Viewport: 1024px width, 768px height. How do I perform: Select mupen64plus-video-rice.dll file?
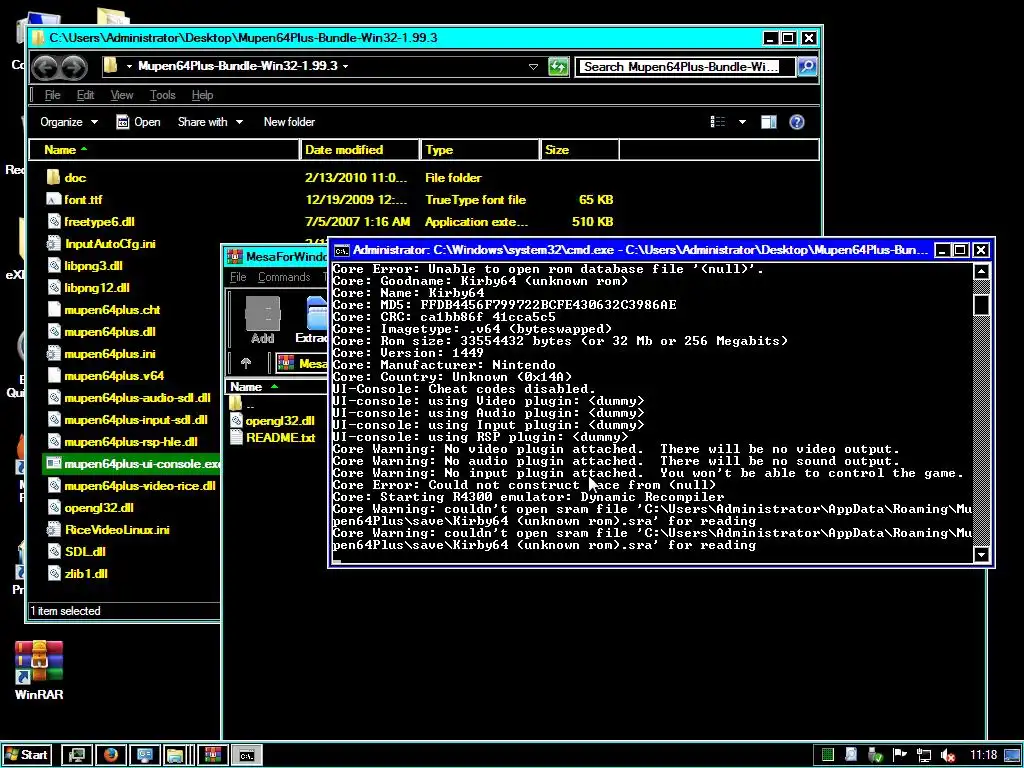(140, 486)
